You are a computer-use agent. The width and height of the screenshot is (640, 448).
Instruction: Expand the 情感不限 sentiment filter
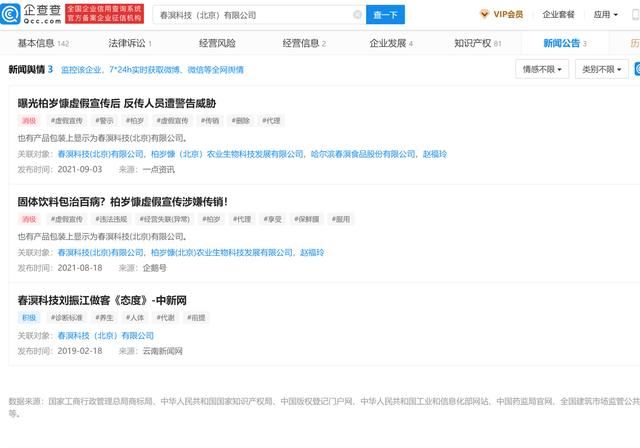(543, 69)
